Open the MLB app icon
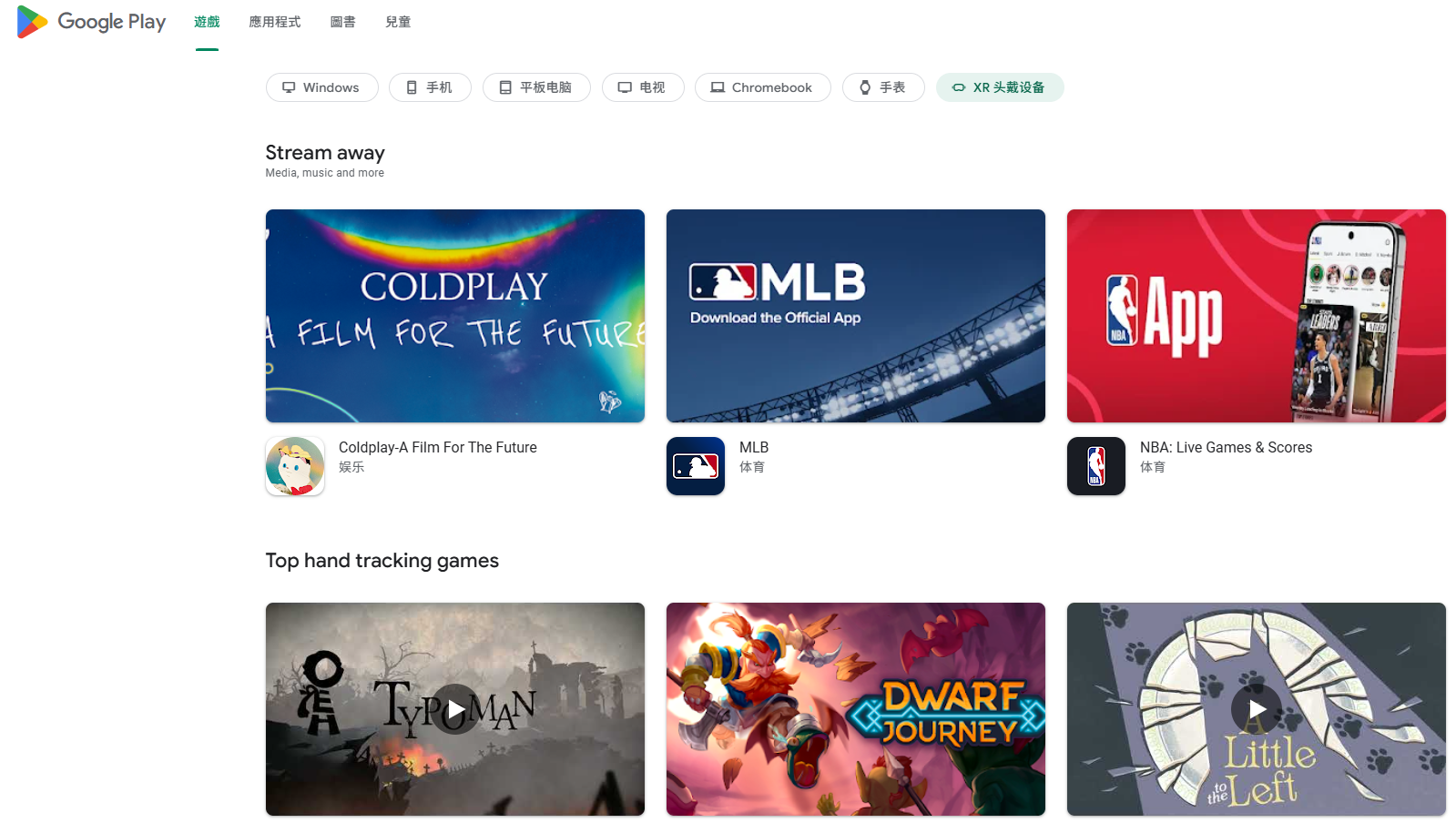The image size is (1456, 823). (696, 466)
